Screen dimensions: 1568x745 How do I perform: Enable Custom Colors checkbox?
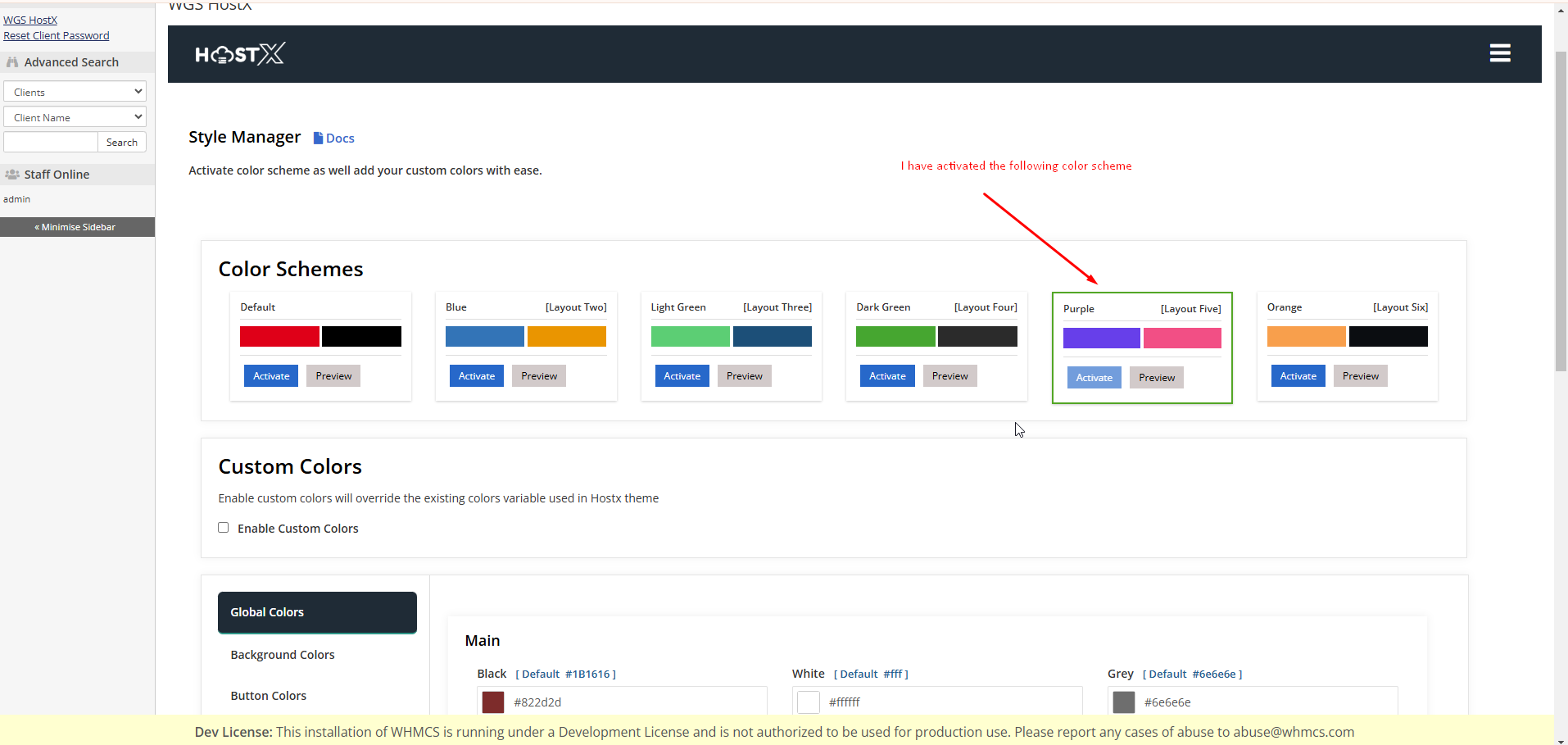pos(224,528)
